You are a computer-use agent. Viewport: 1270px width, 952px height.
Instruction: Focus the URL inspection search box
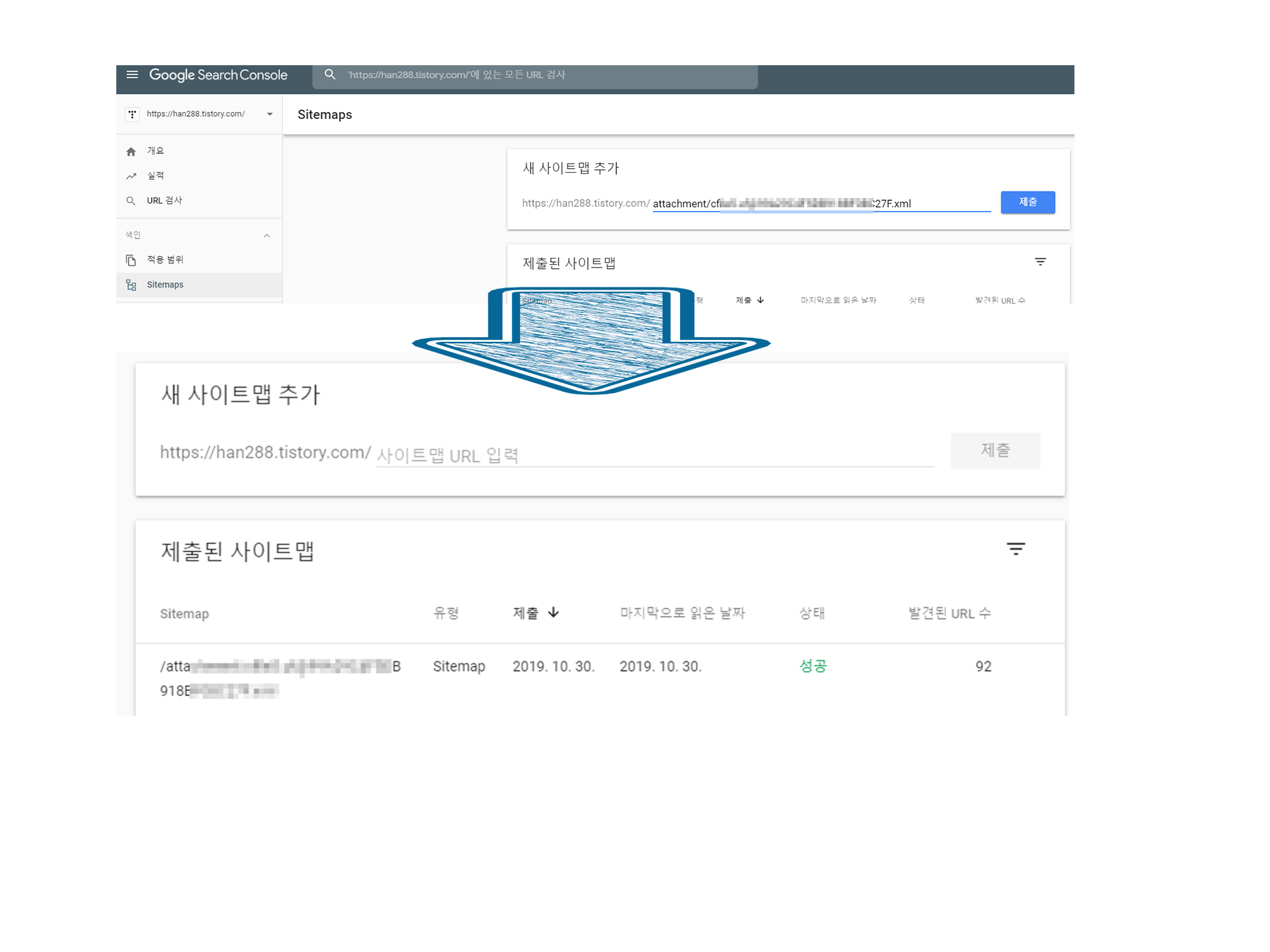click(535, 76)
